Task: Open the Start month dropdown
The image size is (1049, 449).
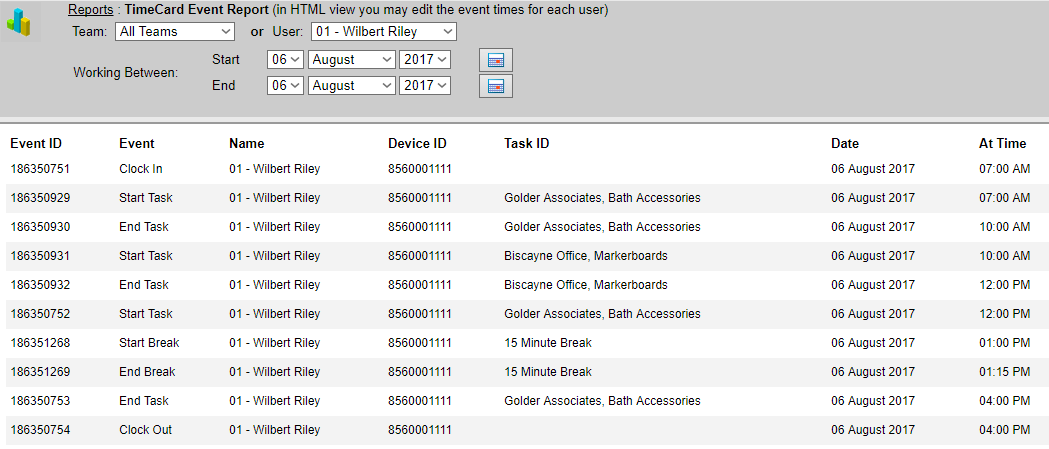Action: 351,60
